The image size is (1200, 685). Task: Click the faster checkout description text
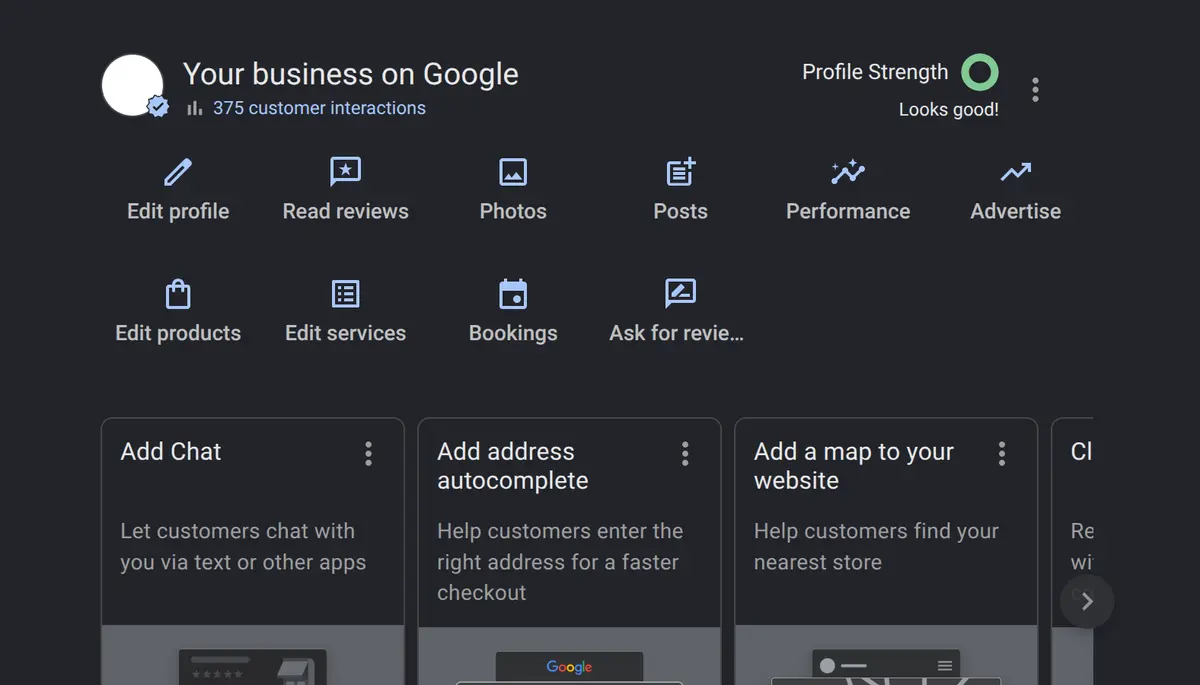(560, 562)
